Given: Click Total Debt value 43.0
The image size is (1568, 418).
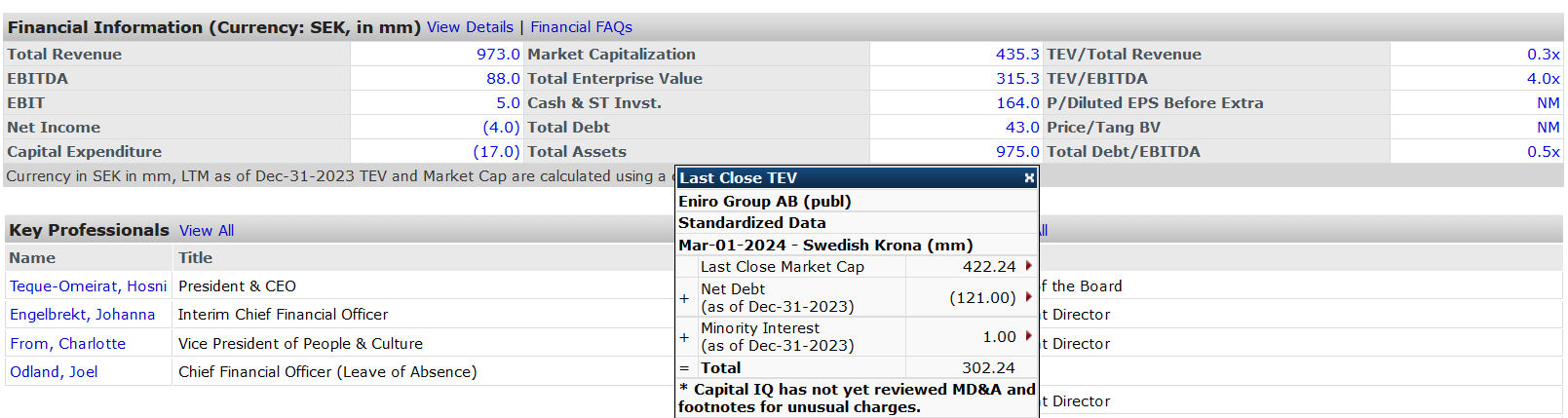Looking at the screenshot, I should [1022, 128].
